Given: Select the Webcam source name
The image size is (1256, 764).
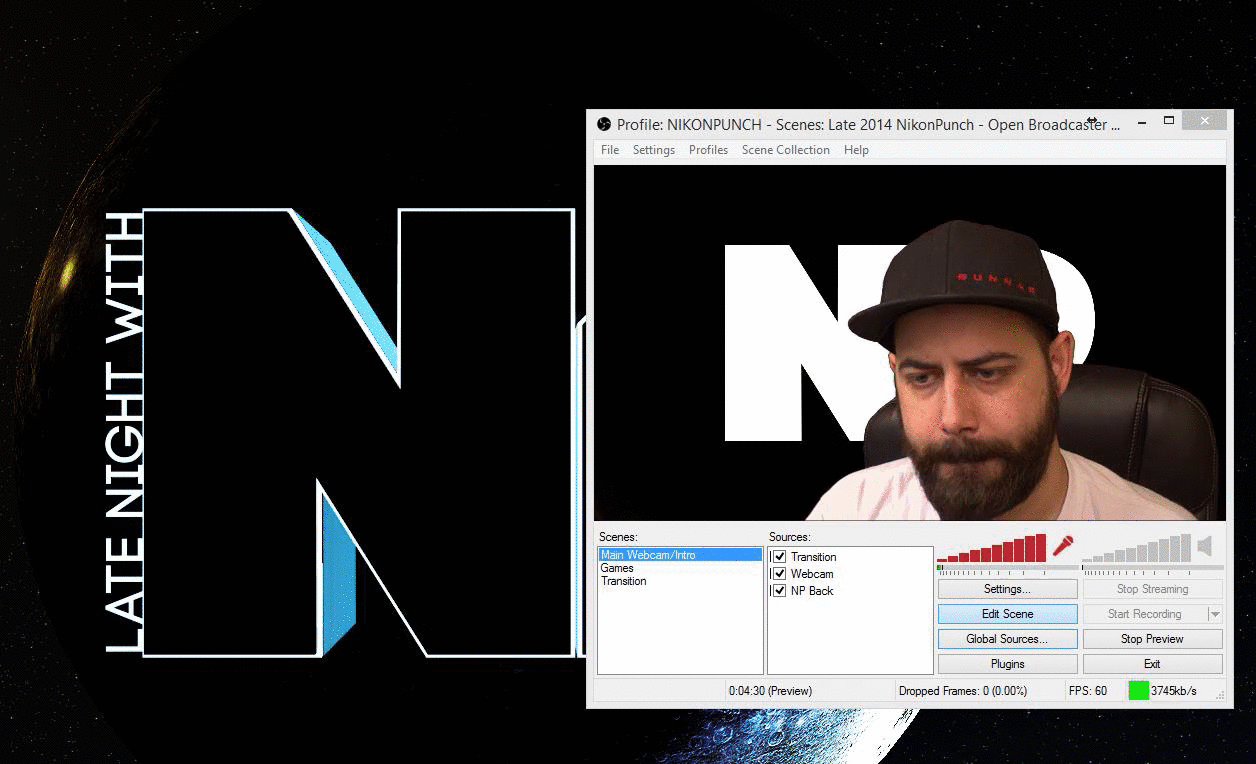Looking at the screenshot, I should [812, 574].
